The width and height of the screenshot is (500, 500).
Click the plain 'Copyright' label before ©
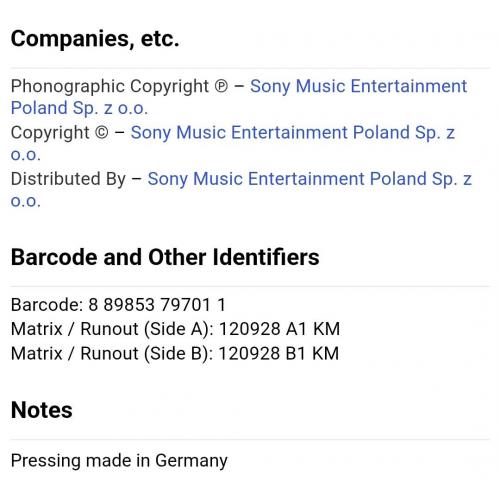click(x=50, y=133)
